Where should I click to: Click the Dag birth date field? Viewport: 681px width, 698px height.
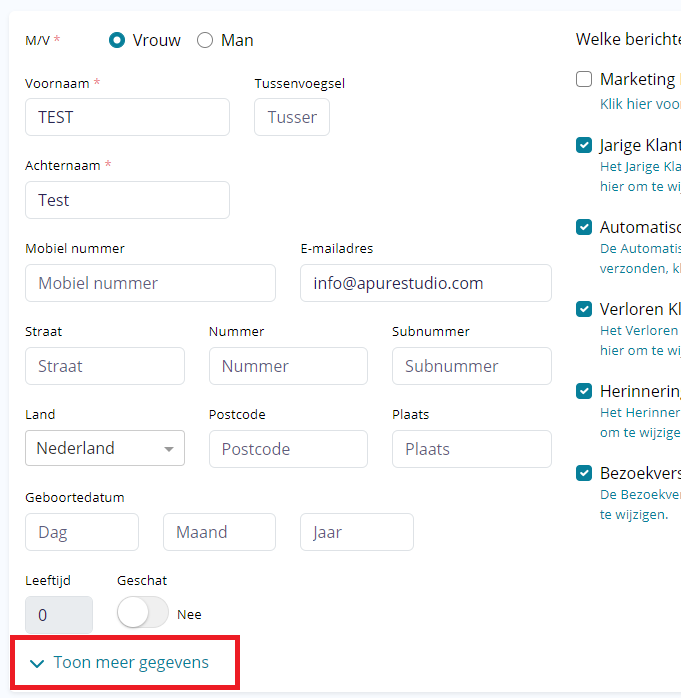click(82, 532)
